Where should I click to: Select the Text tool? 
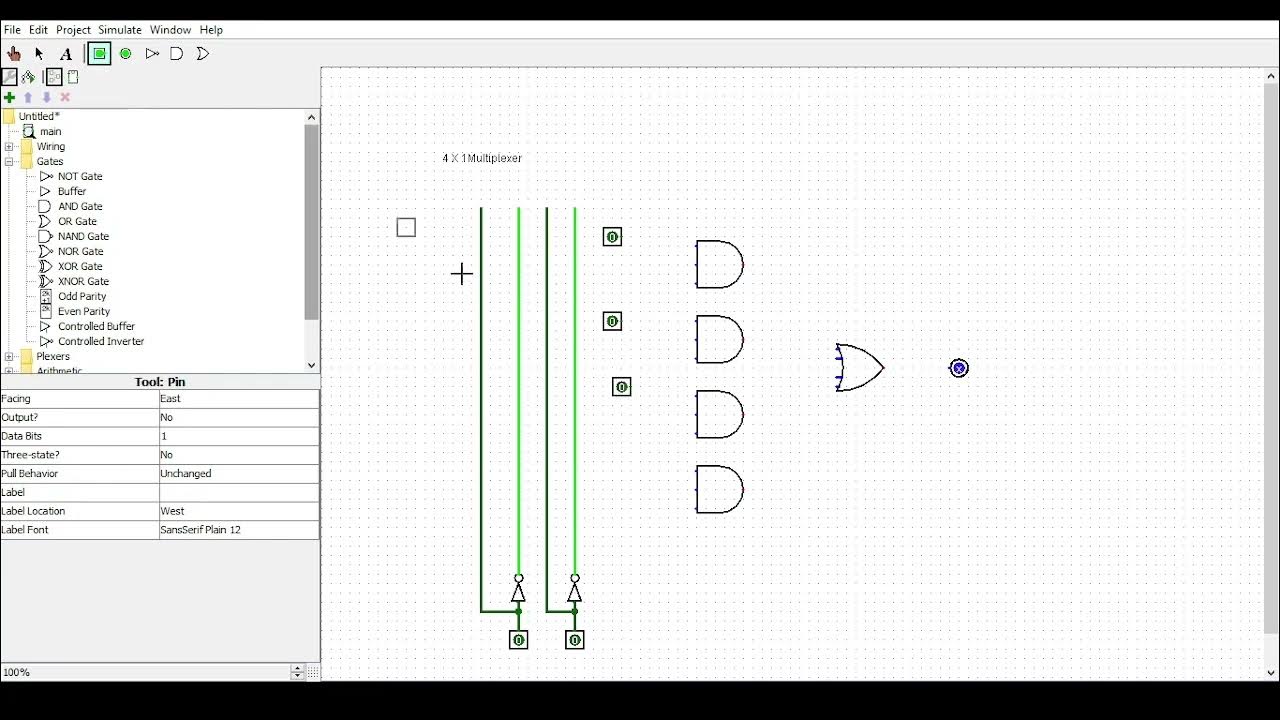(x=66, y=54)
